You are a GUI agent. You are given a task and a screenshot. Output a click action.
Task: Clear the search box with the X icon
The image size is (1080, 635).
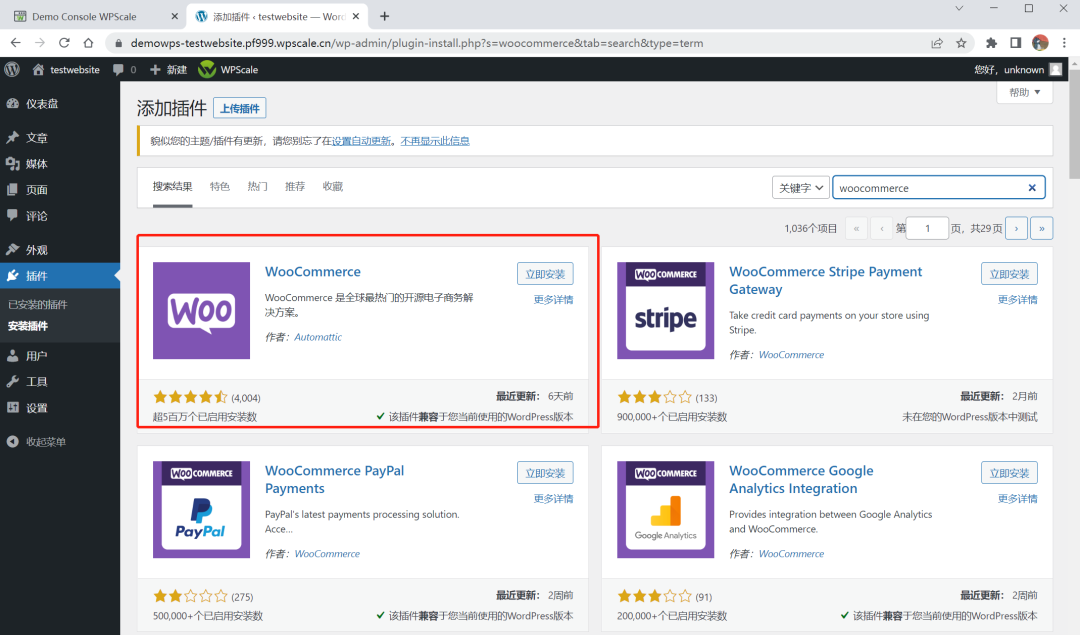point(1031,187)
